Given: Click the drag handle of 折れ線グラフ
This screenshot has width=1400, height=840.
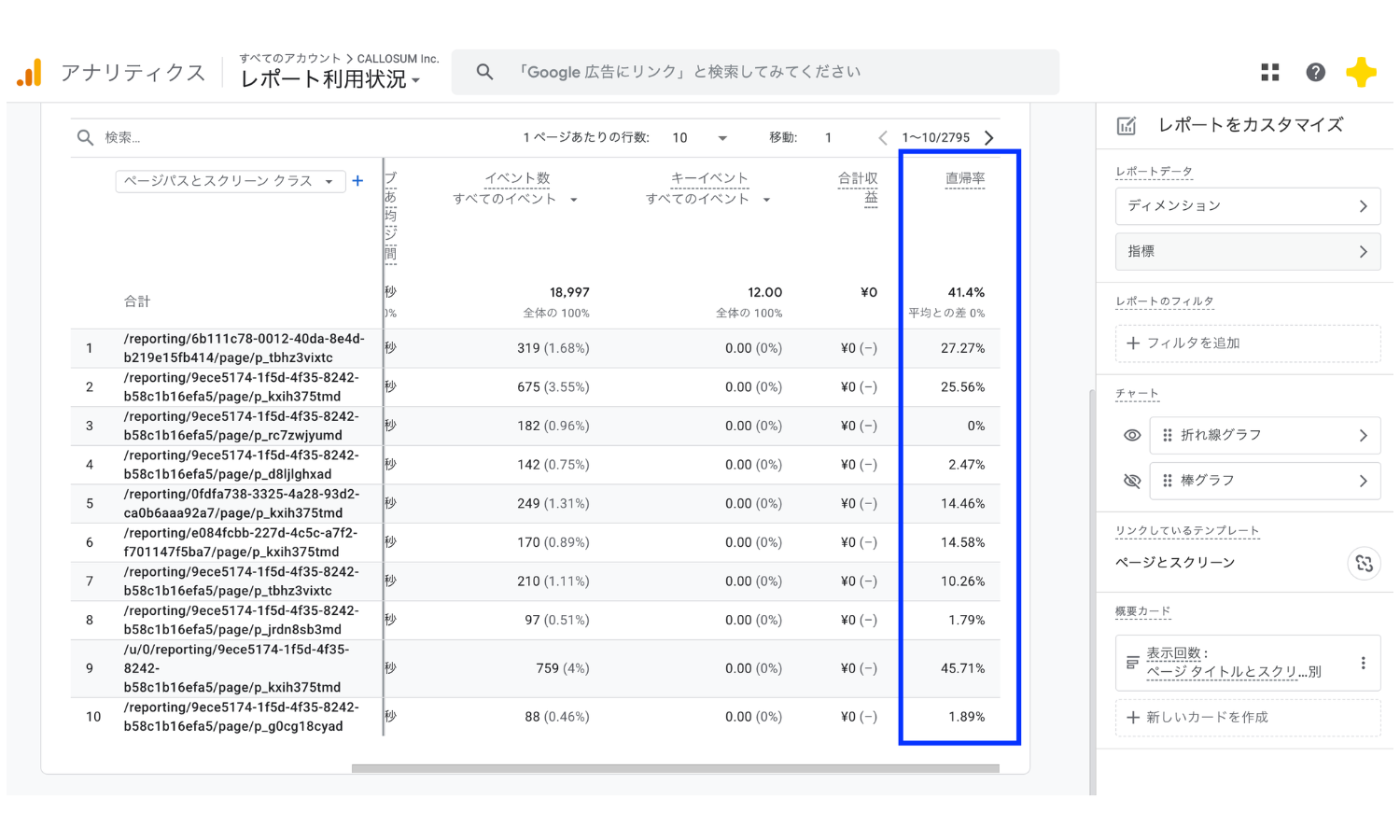Looking at the screenshot, I should (1167, 435).
